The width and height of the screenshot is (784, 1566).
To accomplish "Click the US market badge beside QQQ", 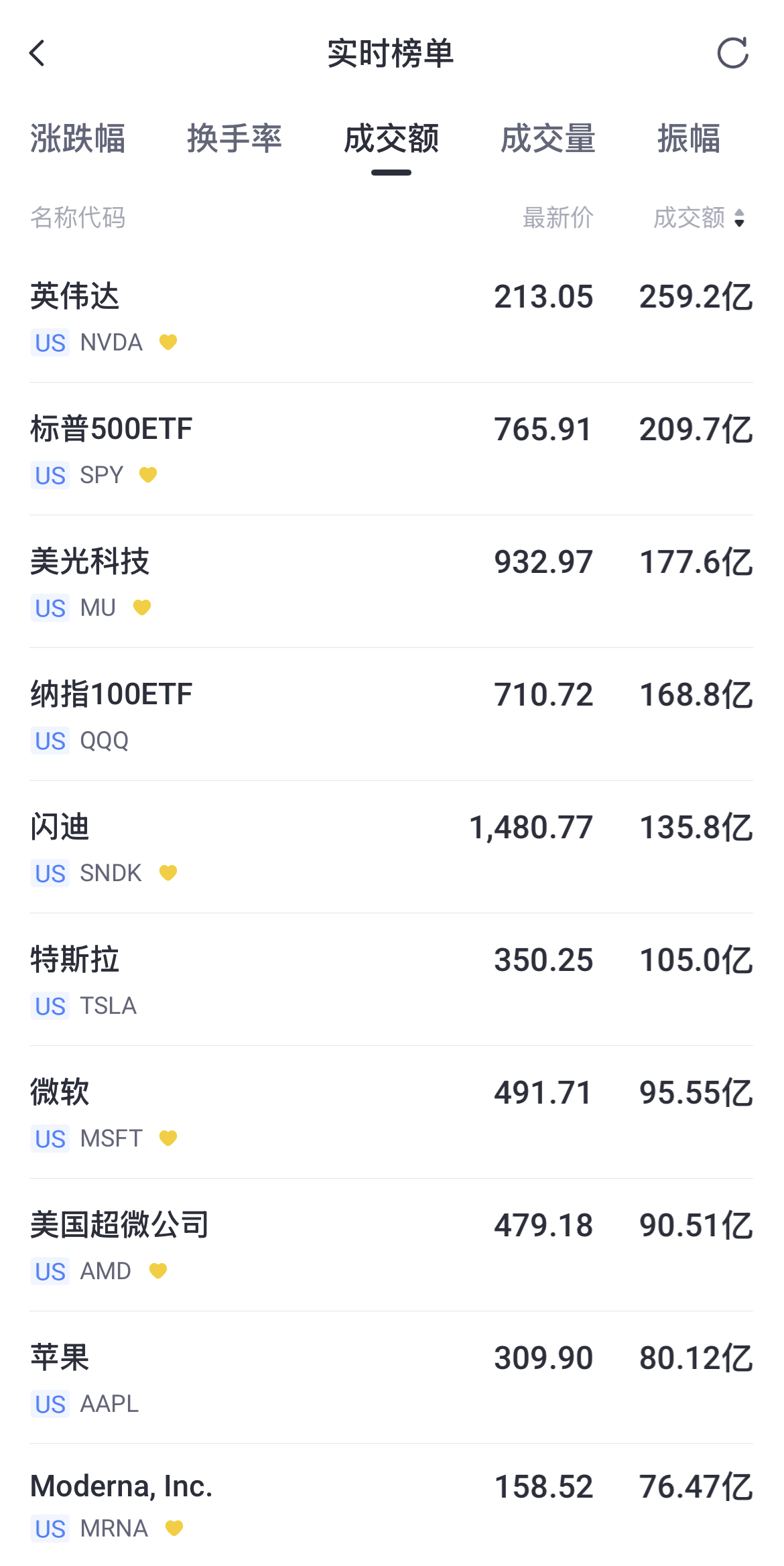I will click(x=50, y=741).
